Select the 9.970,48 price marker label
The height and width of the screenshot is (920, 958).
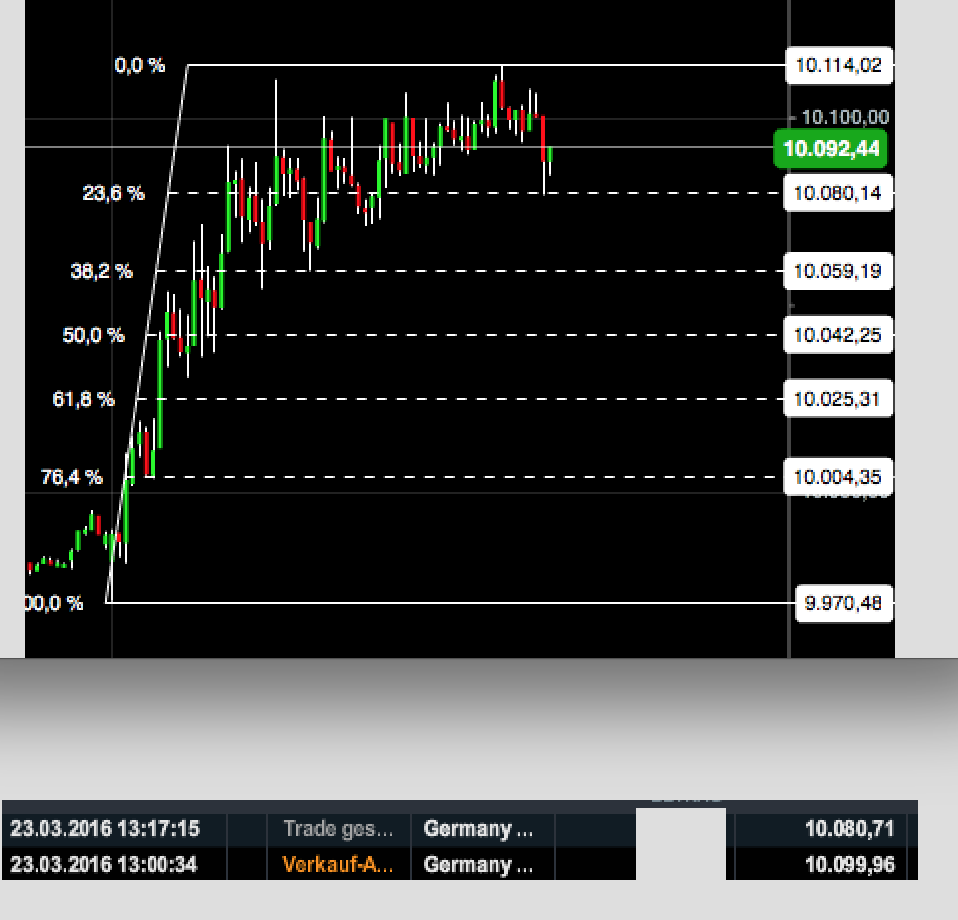click(x=843, y=604)
